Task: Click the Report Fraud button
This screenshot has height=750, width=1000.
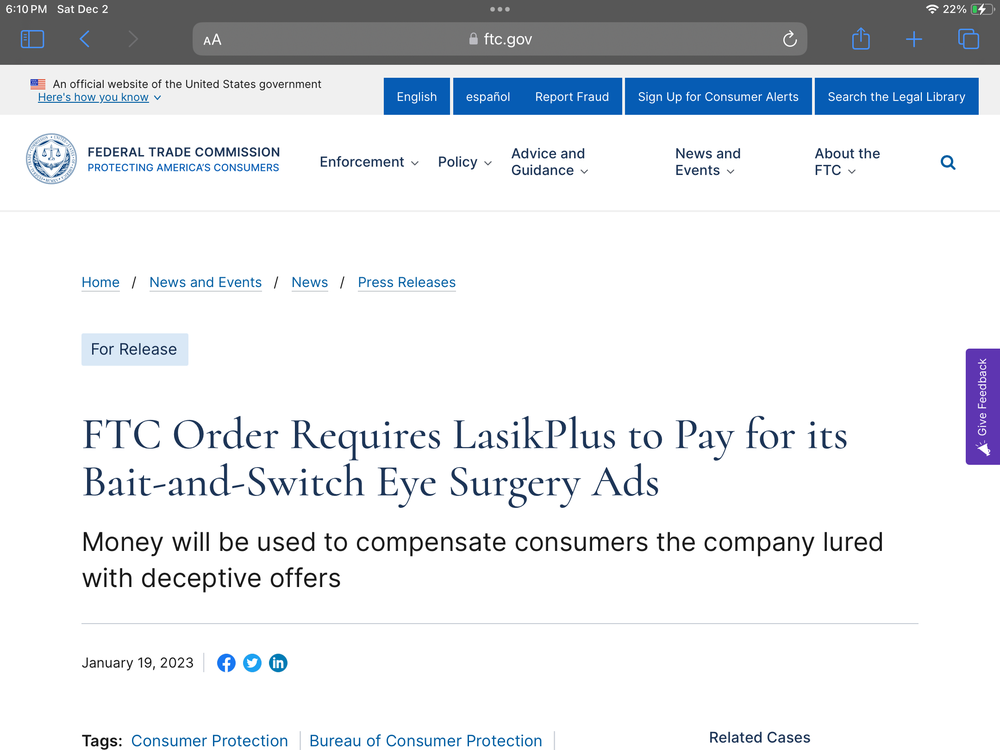Action: [x=572, y=97]
